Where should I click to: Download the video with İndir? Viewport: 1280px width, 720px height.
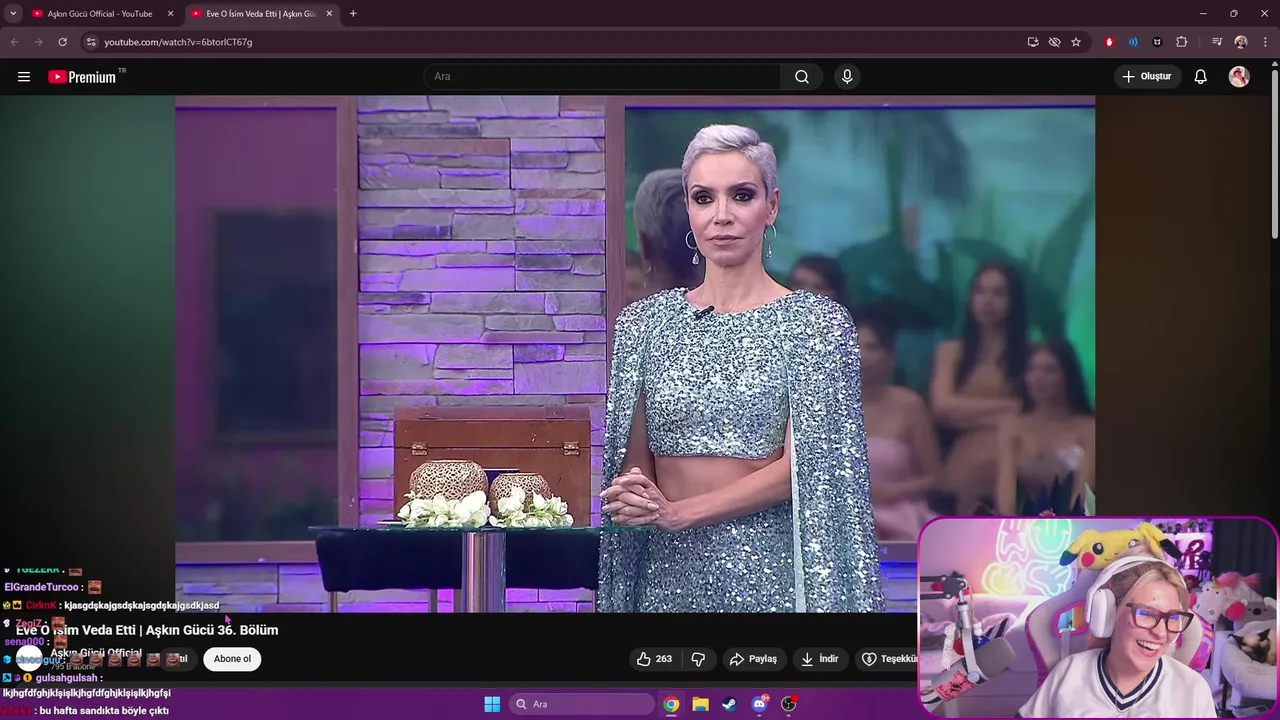coord(819,659)
